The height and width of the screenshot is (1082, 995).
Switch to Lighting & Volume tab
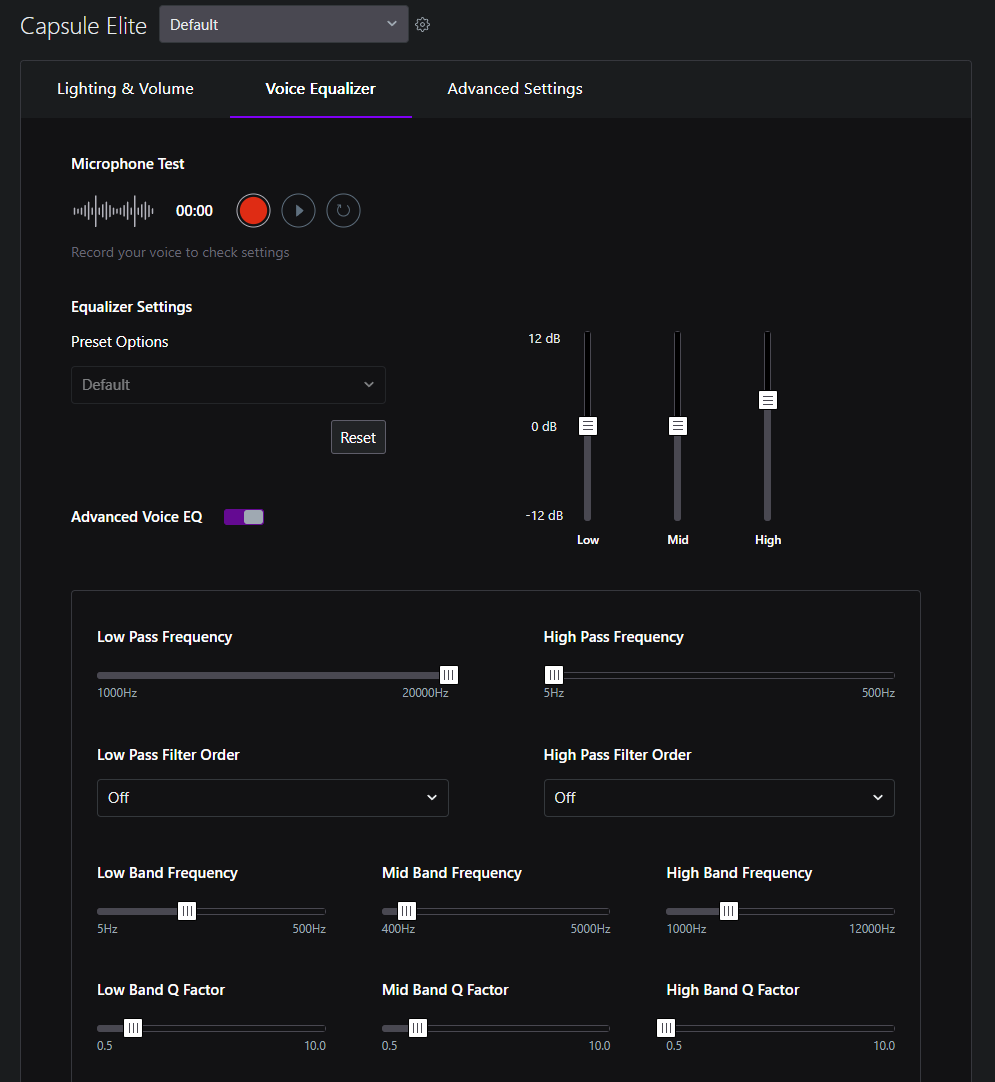tap(125, 89)
